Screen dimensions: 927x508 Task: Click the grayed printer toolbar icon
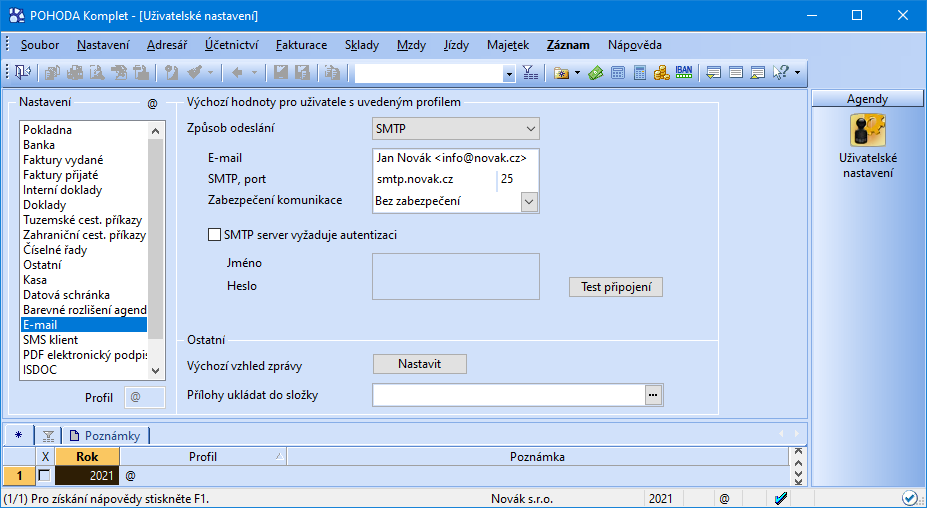75,73
